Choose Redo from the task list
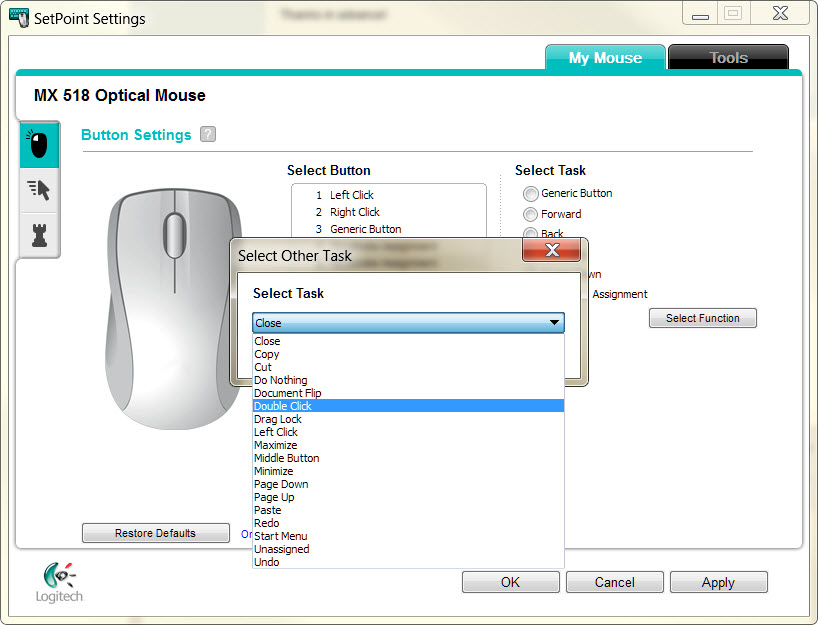This screenshot has width=818, height=625. point(408,523)
